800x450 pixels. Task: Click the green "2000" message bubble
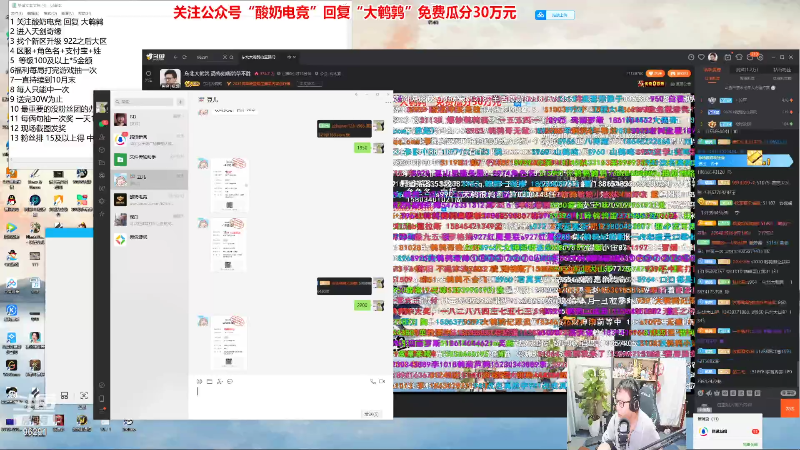(362, 305)
